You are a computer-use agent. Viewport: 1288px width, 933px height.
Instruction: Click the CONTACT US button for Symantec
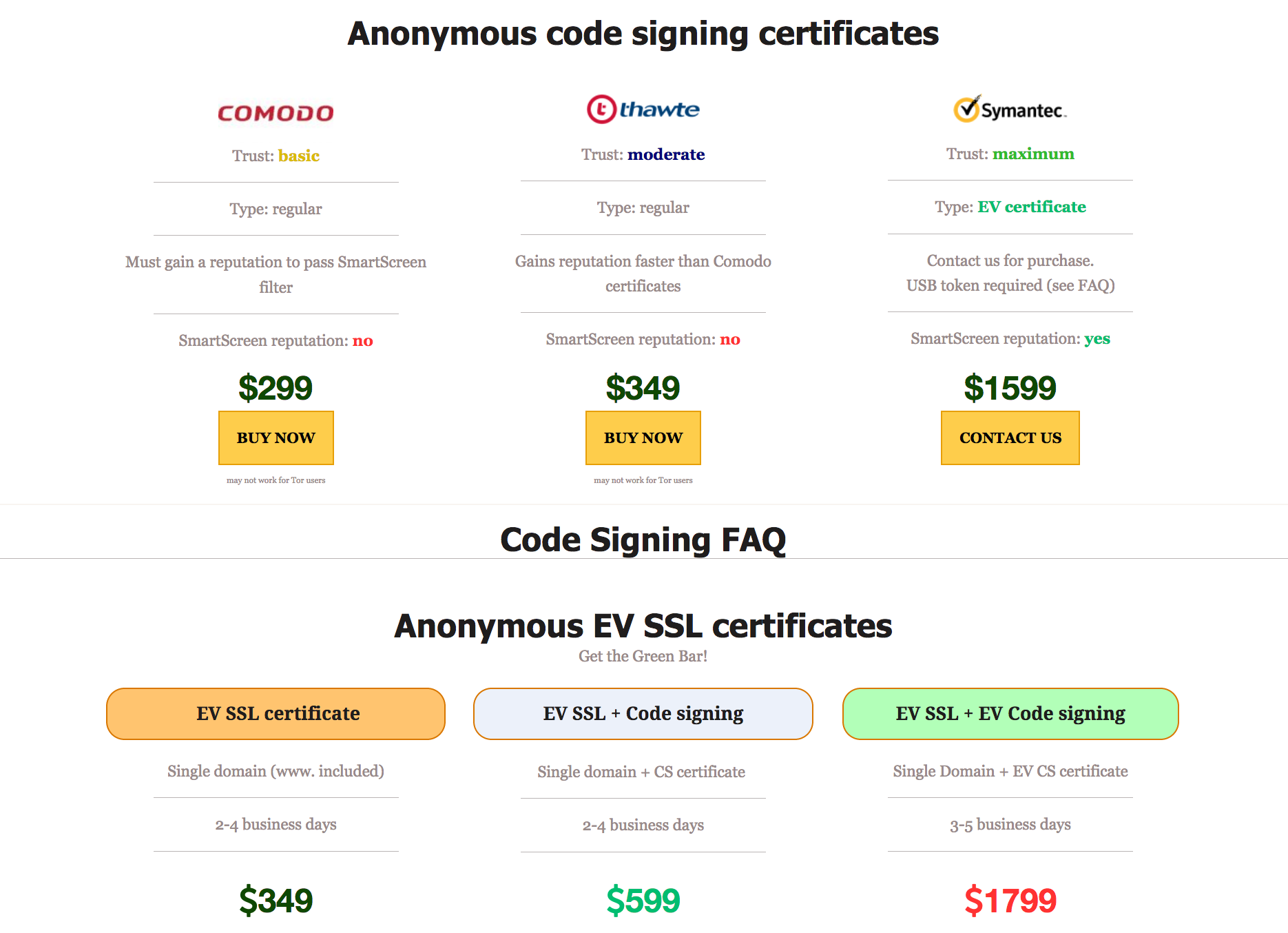click(x=1010, y=438)
